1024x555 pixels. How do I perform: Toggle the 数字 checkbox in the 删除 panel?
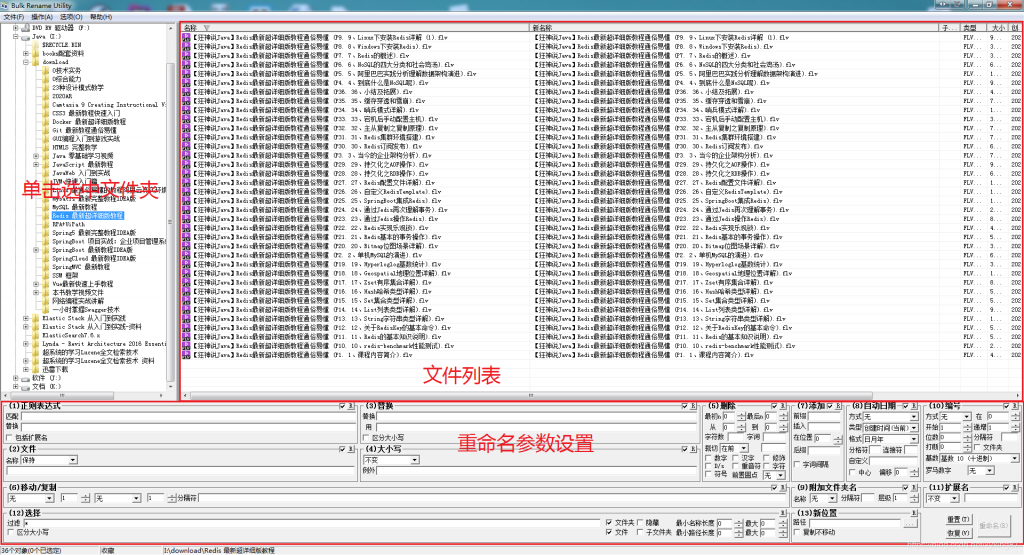[x=709, y=458]
